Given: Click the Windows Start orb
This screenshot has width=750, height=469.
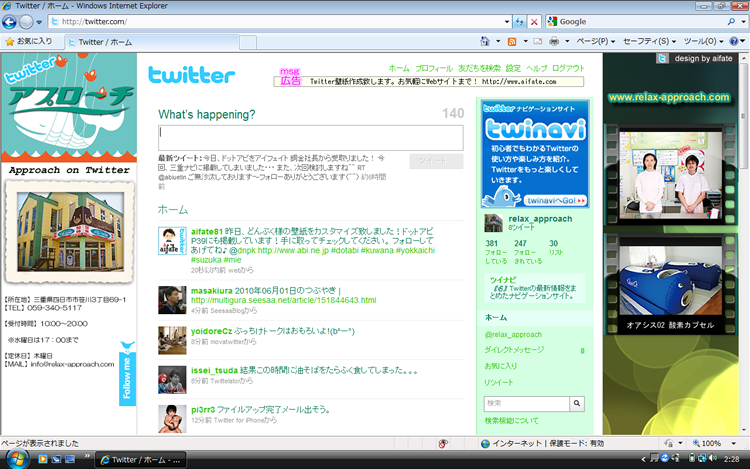Looking at the screenshot, I should [17, 459].
